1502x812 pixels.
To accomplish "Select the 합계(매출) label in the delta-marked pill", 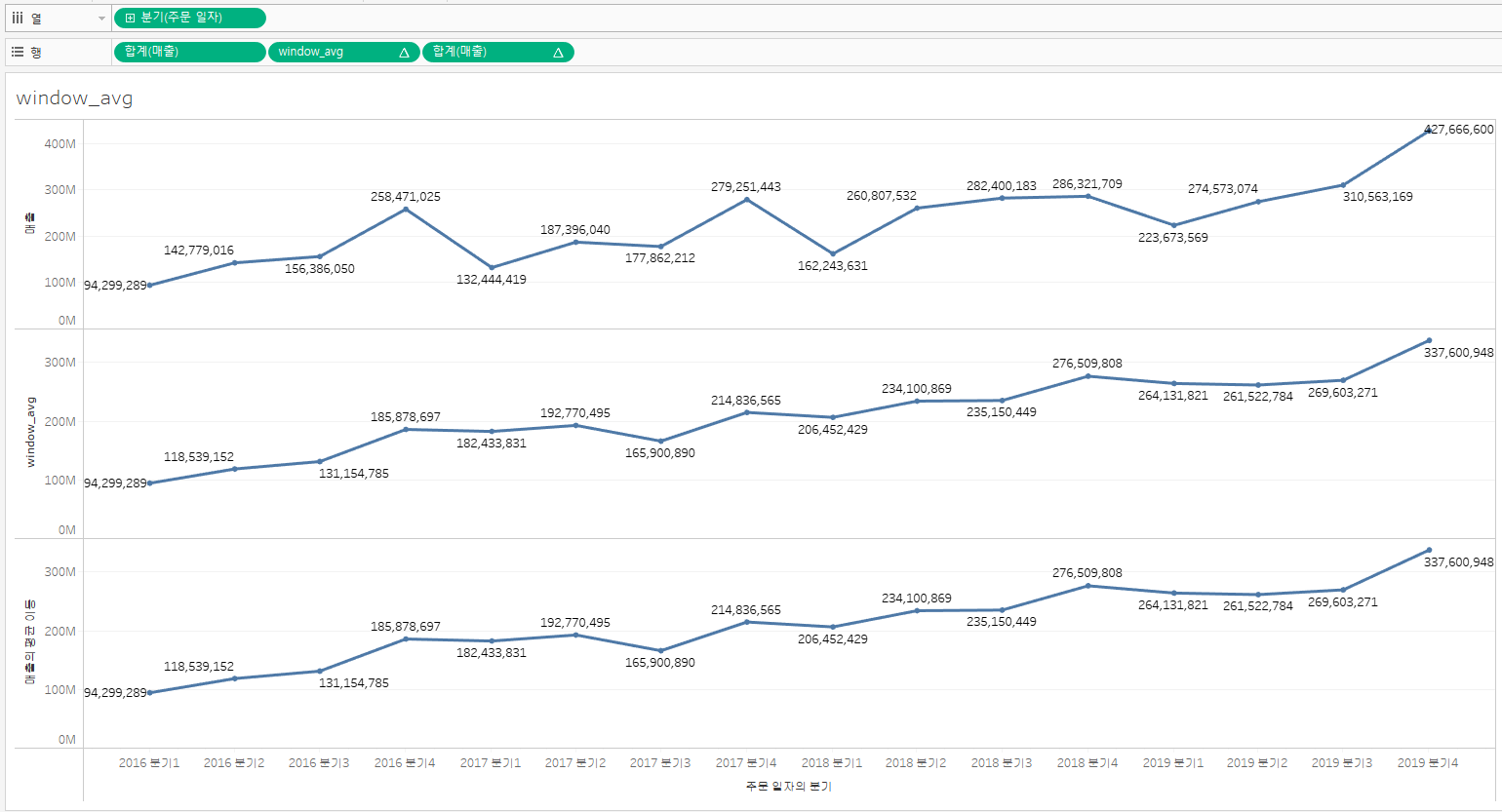I will (x=459, y=52).
